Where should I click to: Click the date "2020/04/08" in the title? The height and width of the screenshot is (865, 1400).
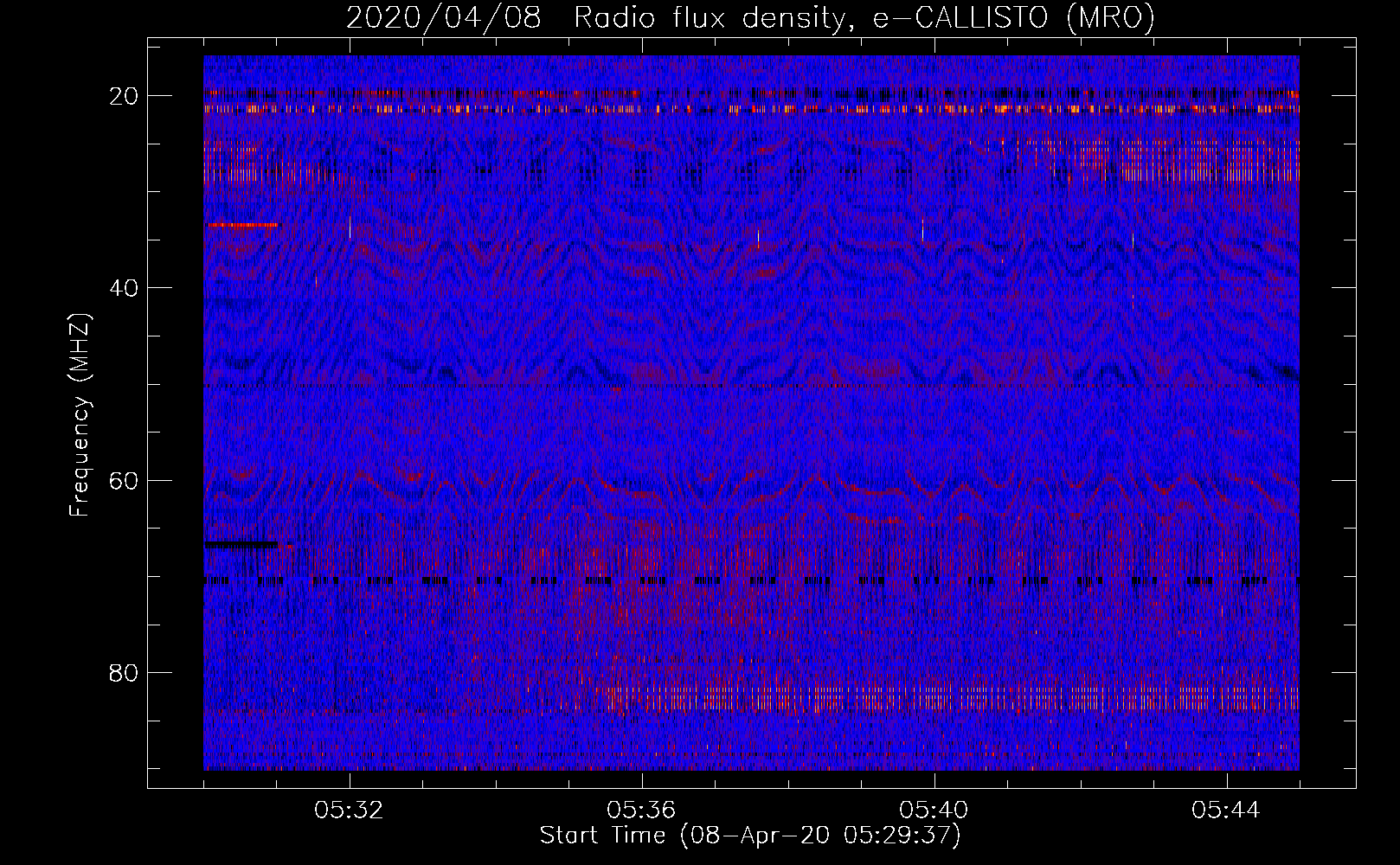tap(444, 18)
